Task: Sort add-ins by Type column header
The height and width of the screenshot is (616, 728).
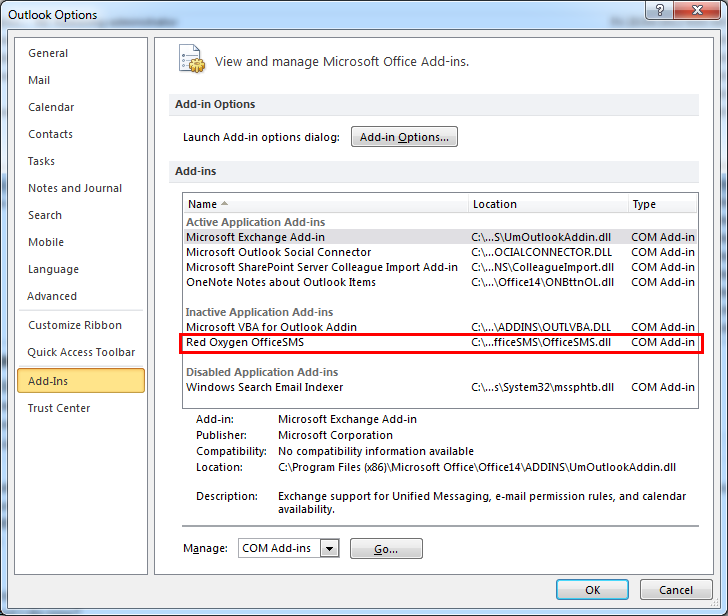Action: (x=663, y=204)
